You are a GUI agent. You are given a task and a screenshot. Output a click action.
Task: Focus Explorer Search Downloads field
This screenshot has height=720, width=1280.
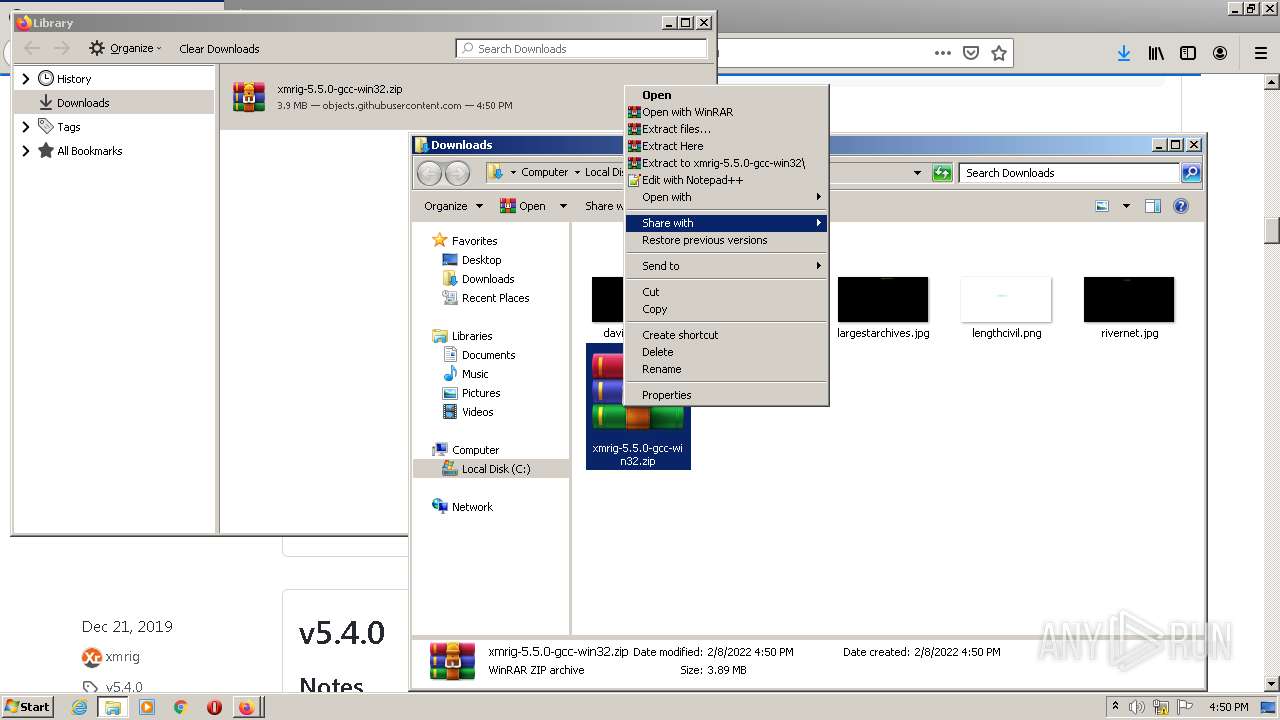(1070, 173)
